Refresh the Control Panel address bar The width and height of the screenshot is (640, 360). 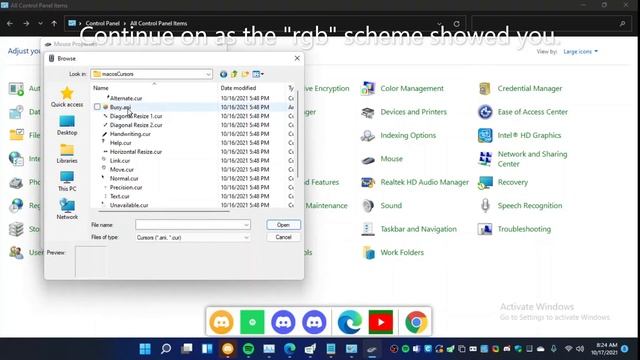coord(456,24)
